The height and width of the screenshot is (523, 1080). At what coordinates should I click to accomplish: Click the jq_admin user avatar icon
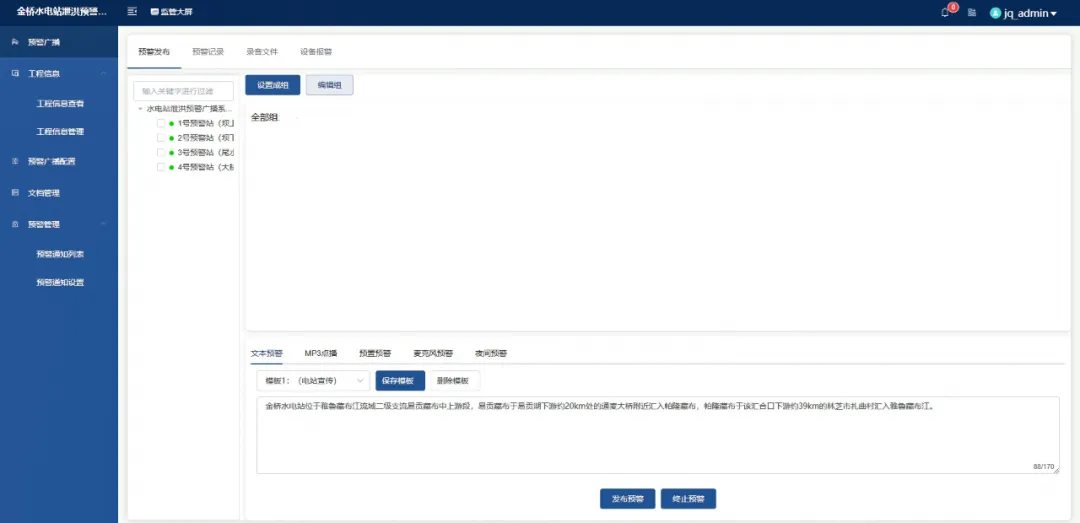(995, 13)
